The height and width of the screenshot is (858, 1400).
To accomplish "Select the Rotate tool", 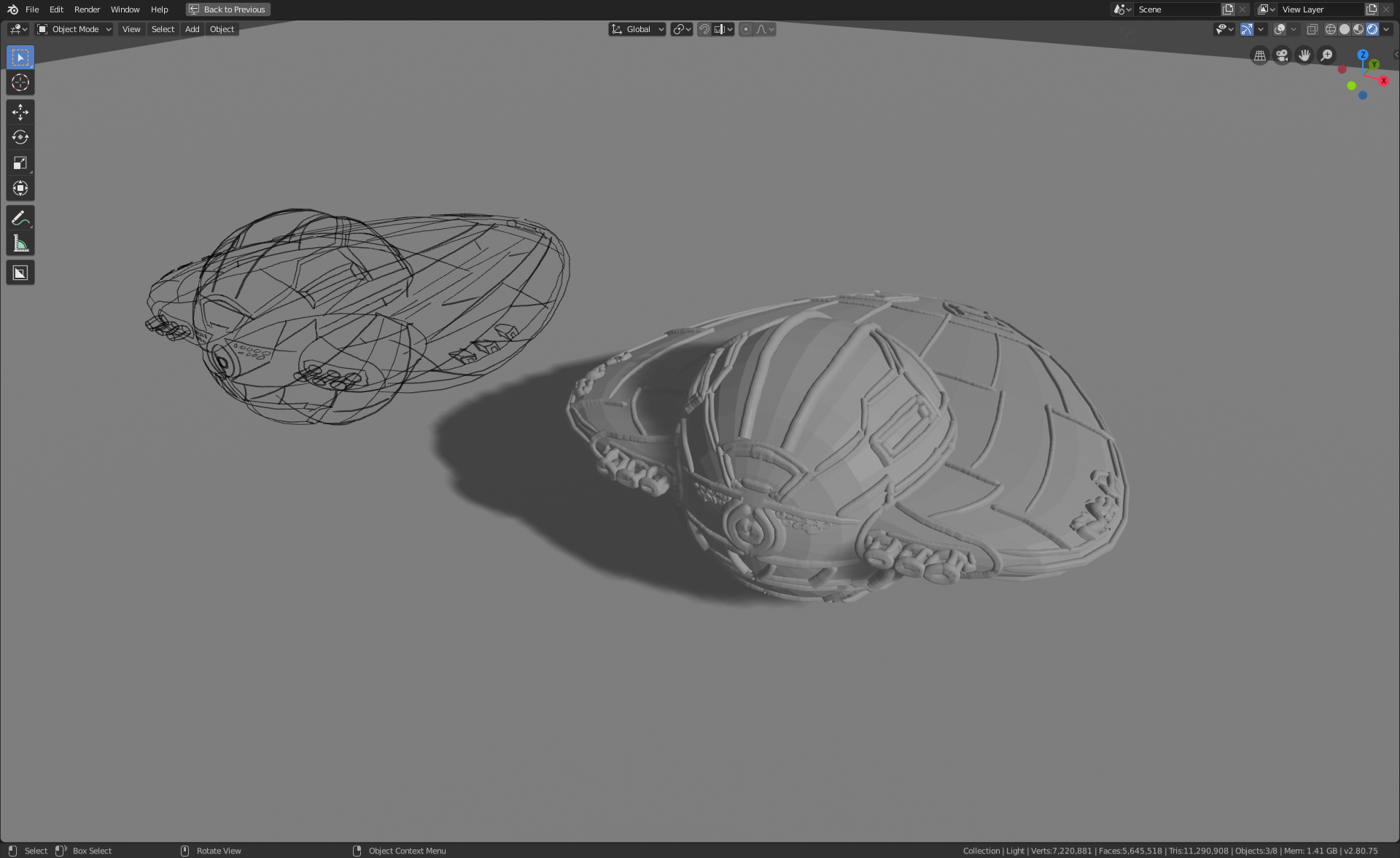I will (20, 137).
